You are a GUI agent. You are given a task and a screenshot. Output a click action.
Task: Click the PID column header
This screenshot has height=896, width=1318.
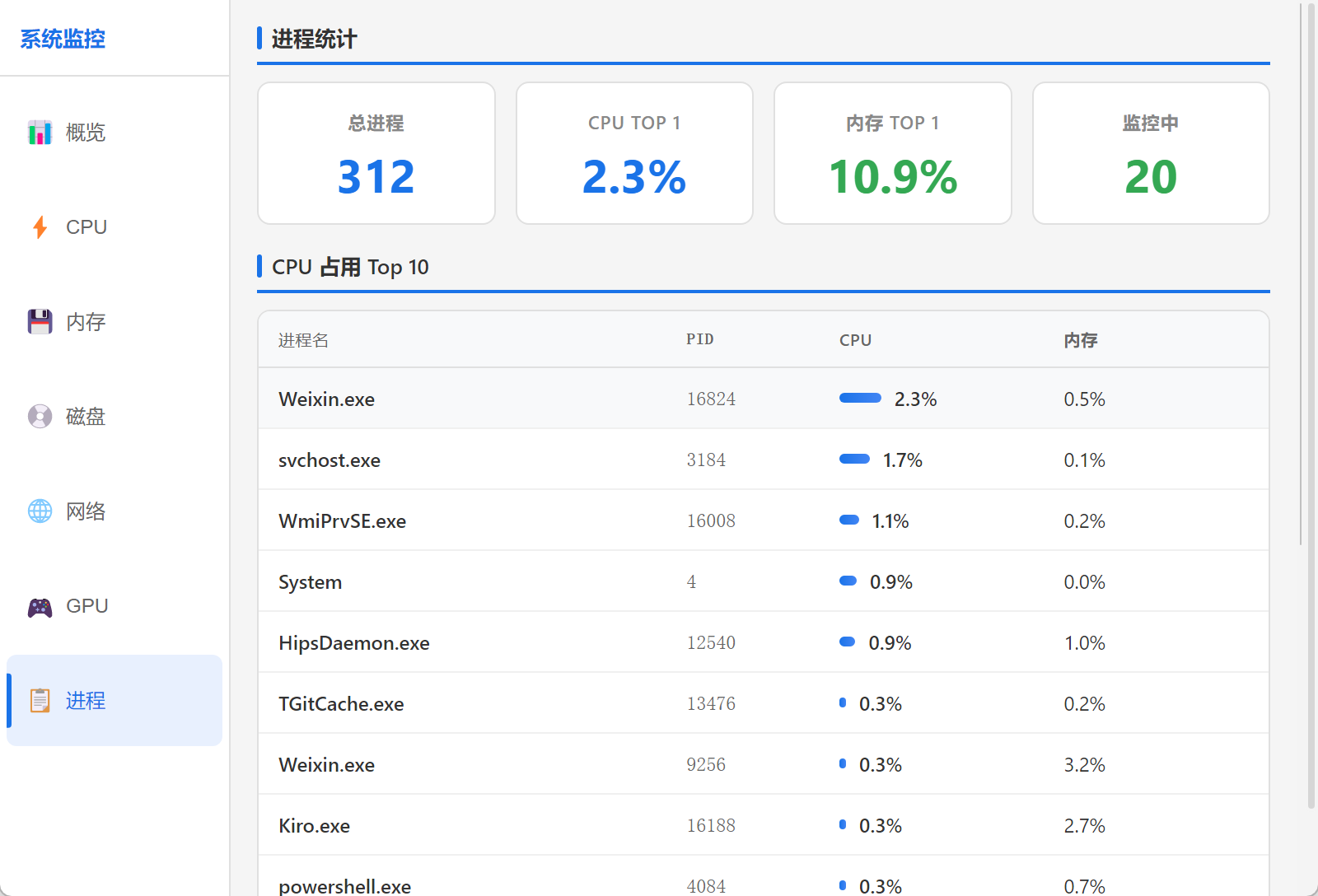tap(699, 339)
